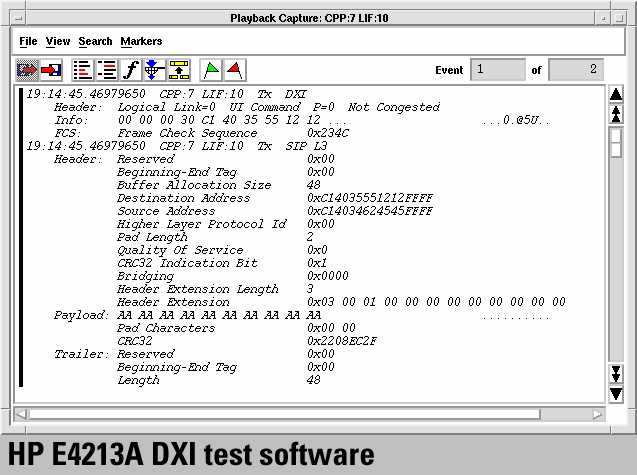Click the first toolbar icon with red arrow
This screenshot has width=637, height=475.
27,70
